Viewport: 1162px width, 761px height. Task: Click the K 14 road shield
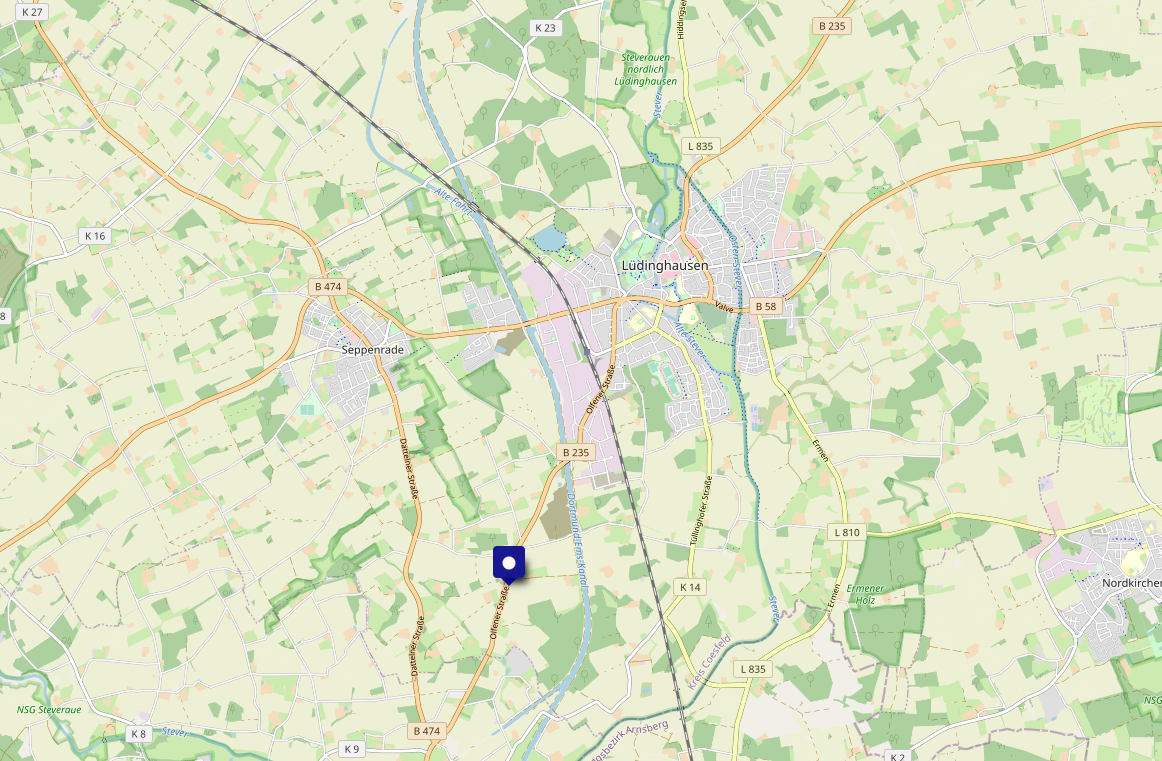click(x=690, y=587)
